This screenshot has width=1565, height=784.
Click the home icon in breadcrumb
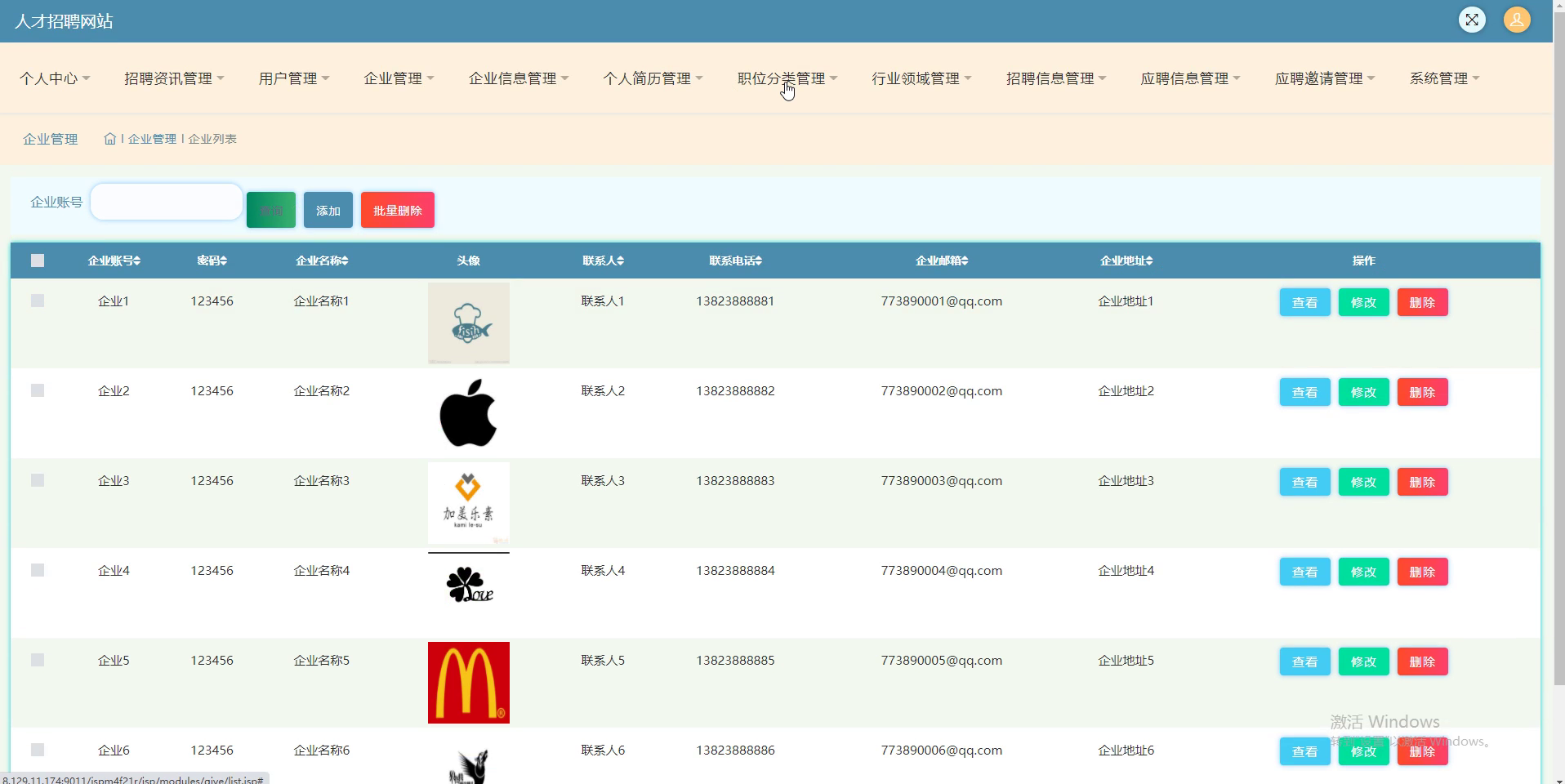click(x=110, y=139)
